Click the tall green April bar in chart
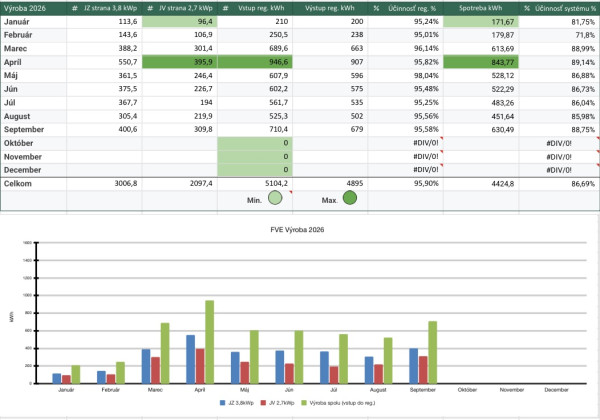The height and width of the screenshot is (420, 600). pyautogui.click(x=210, y=342)
